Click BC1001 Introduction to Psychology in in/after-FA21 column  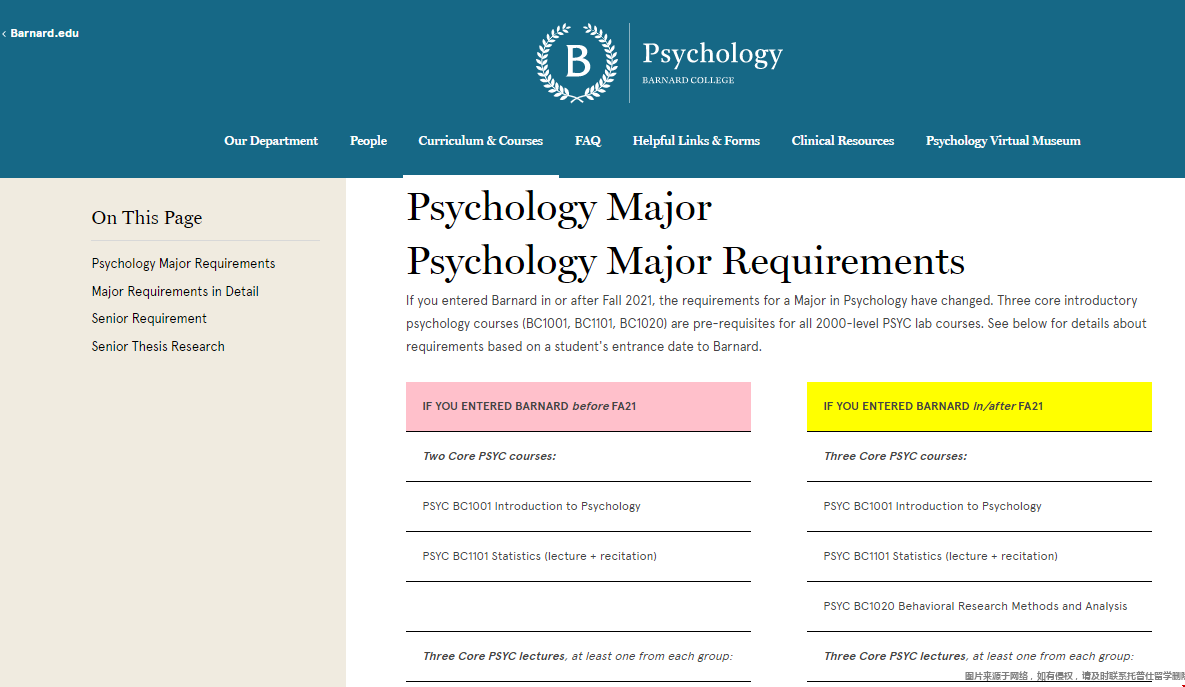pos(979,506)
